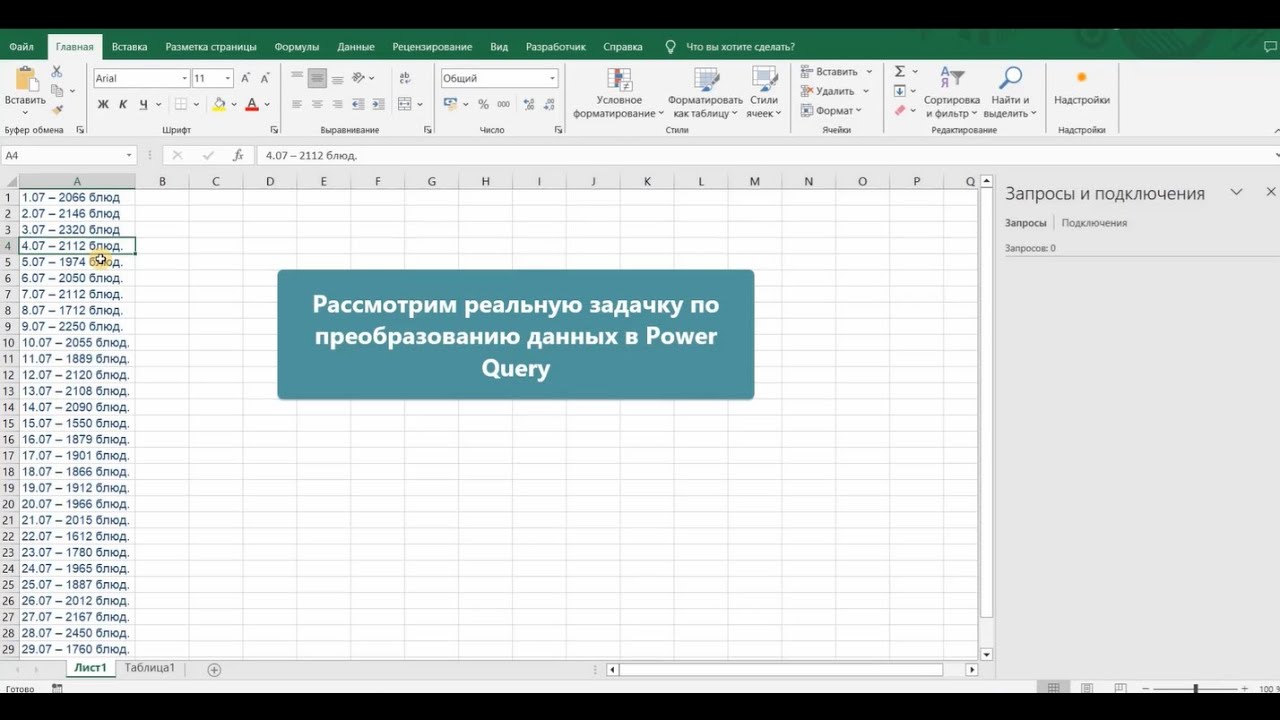1280x720 pixels.
Task: Click the font color red A swatch
Action: (x=252, y=104)
